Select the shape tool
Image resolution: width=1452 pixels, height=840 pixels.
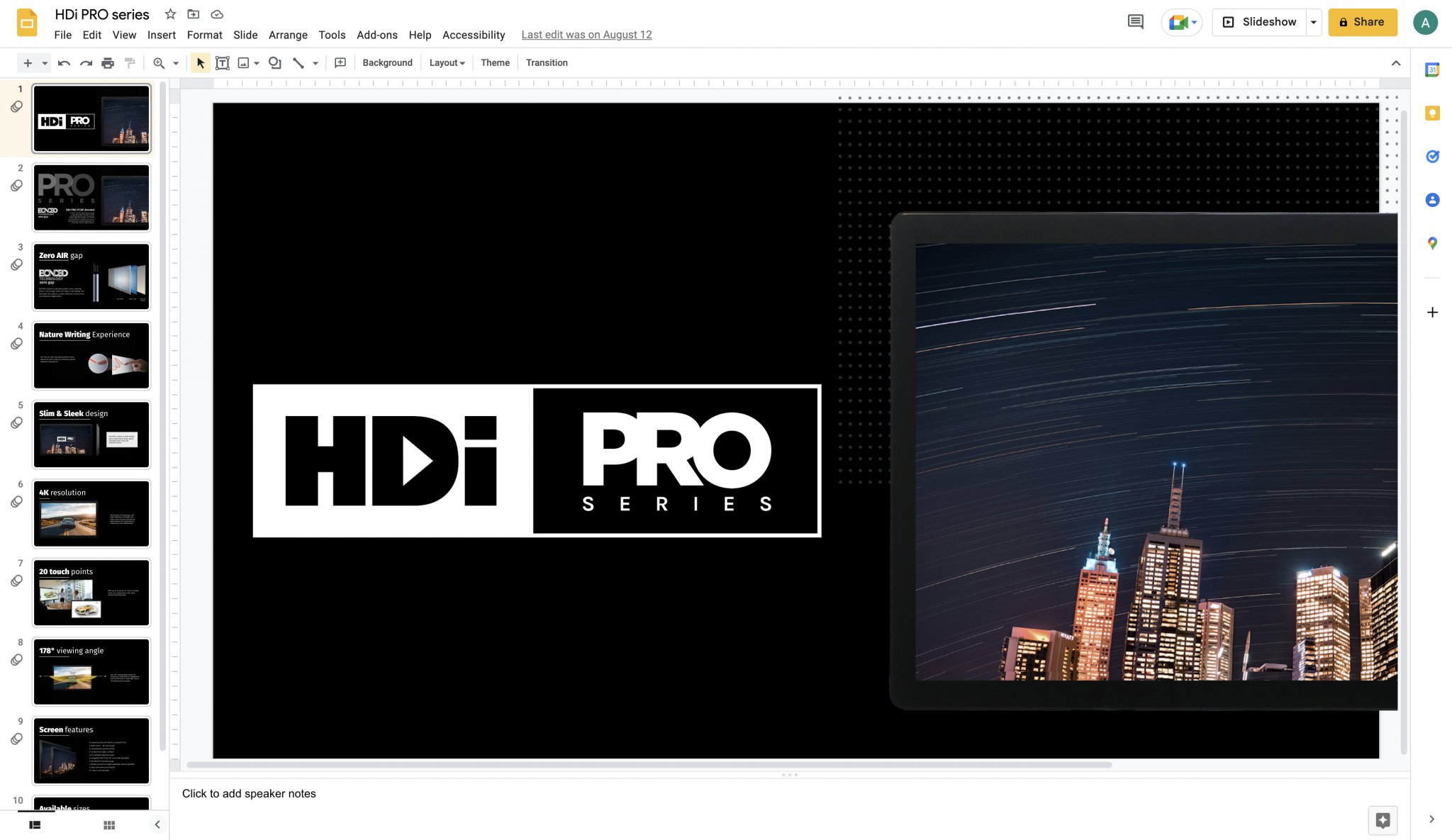274,62
